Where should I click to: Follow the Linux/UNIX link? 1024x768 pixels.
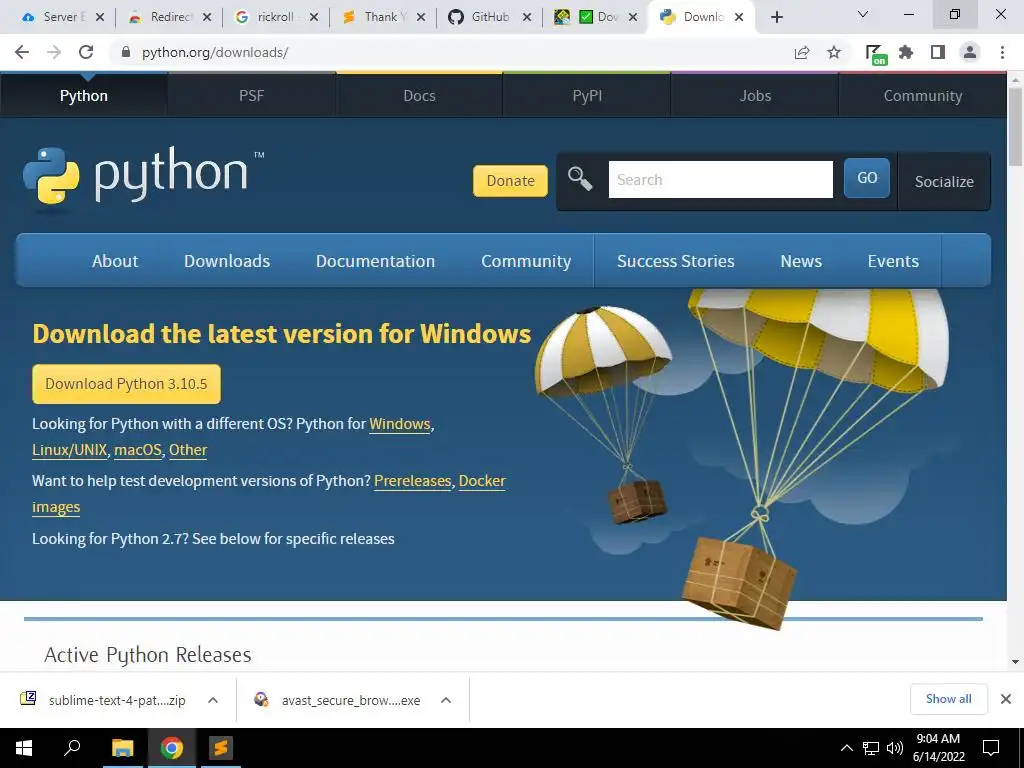[69, 450]
